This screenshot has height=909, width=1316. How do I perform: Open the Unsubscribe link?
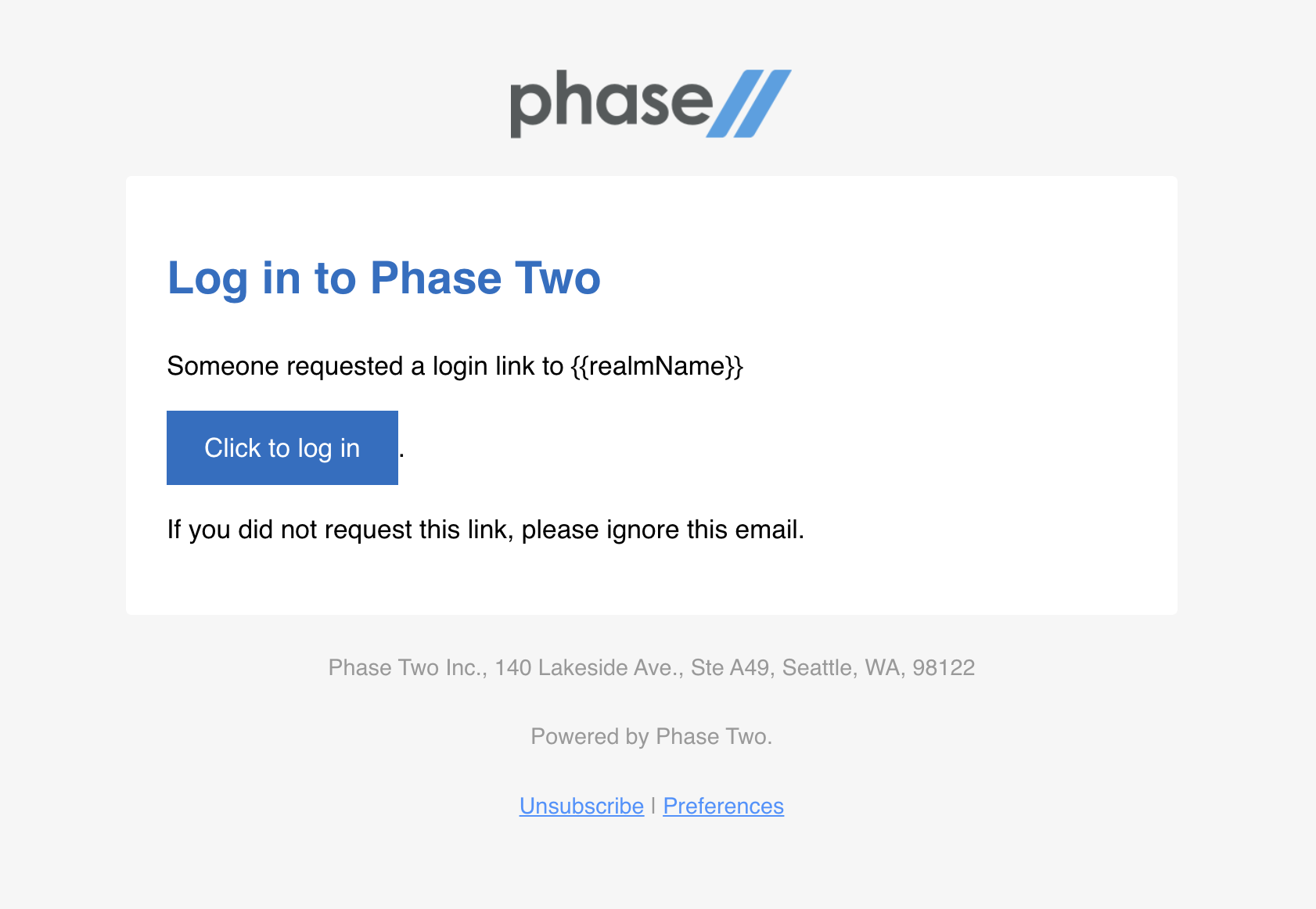click(x=581, y=806)
